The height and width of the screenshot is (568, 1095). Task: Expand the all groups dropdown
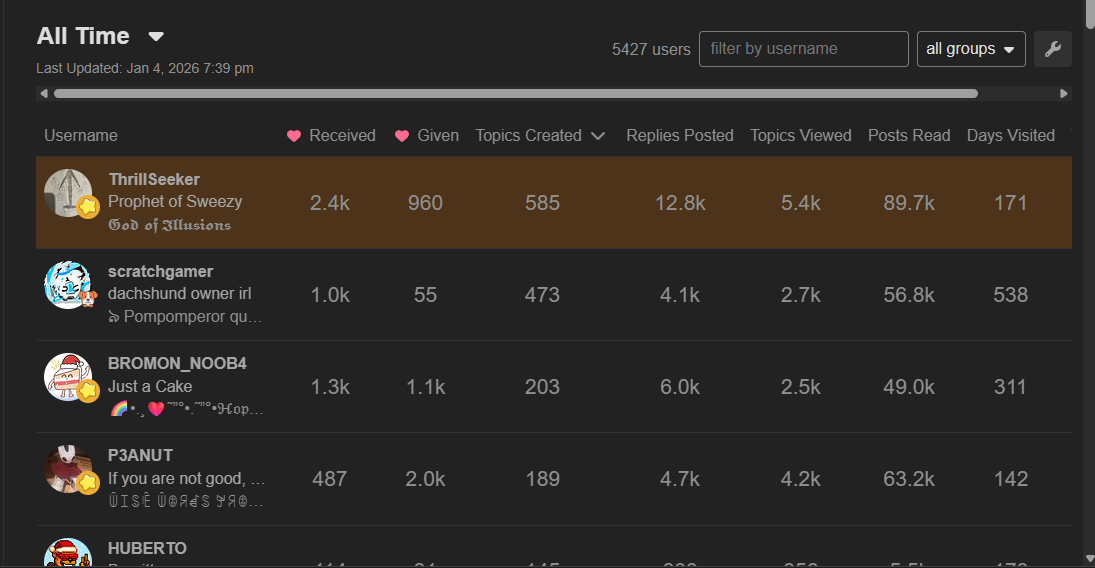coord(970,49)
